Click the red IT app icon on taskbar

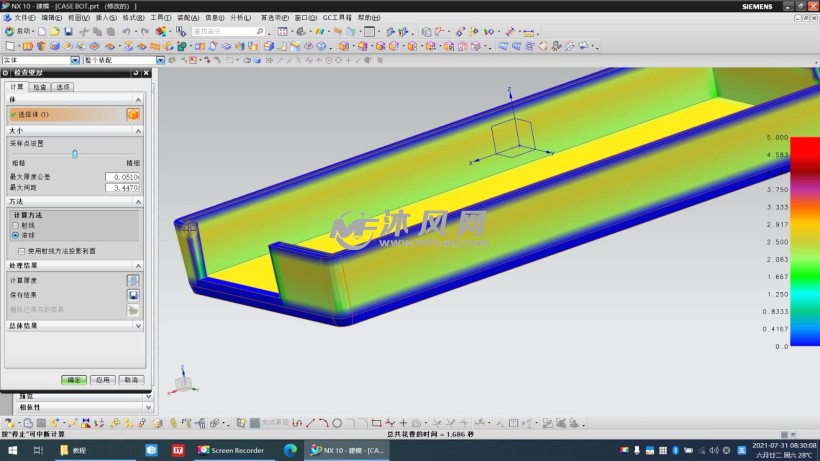(x=178, y=450)
